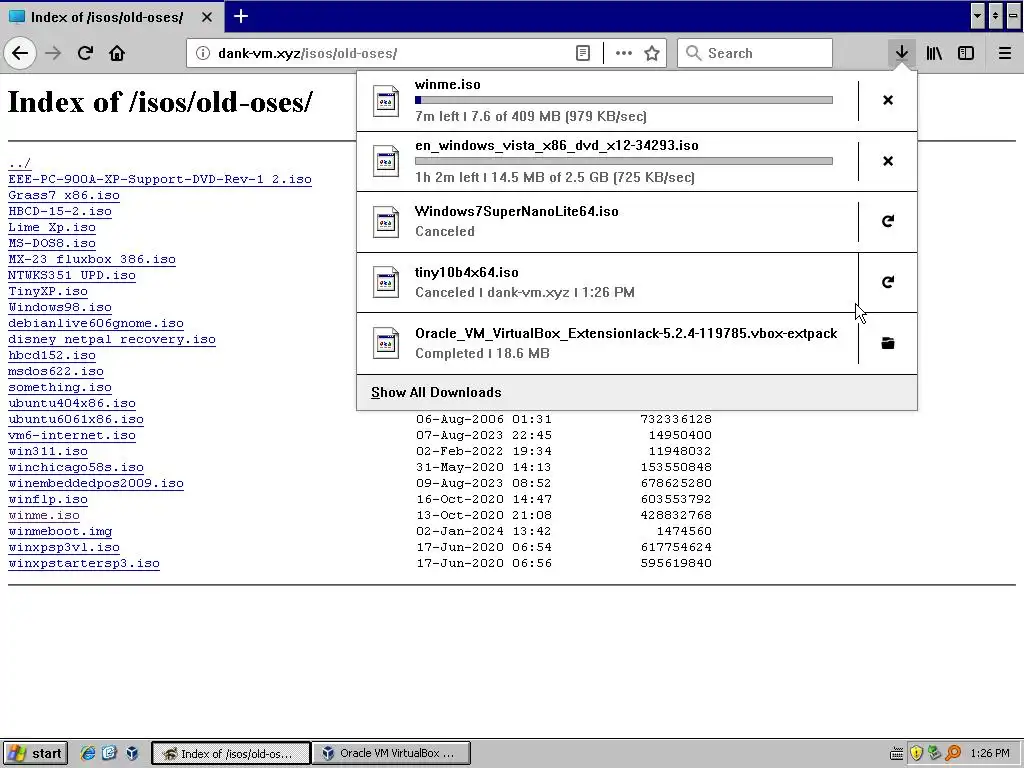Retry the Windows7SuperNanoLite64.iso download

tap(888, 221)
